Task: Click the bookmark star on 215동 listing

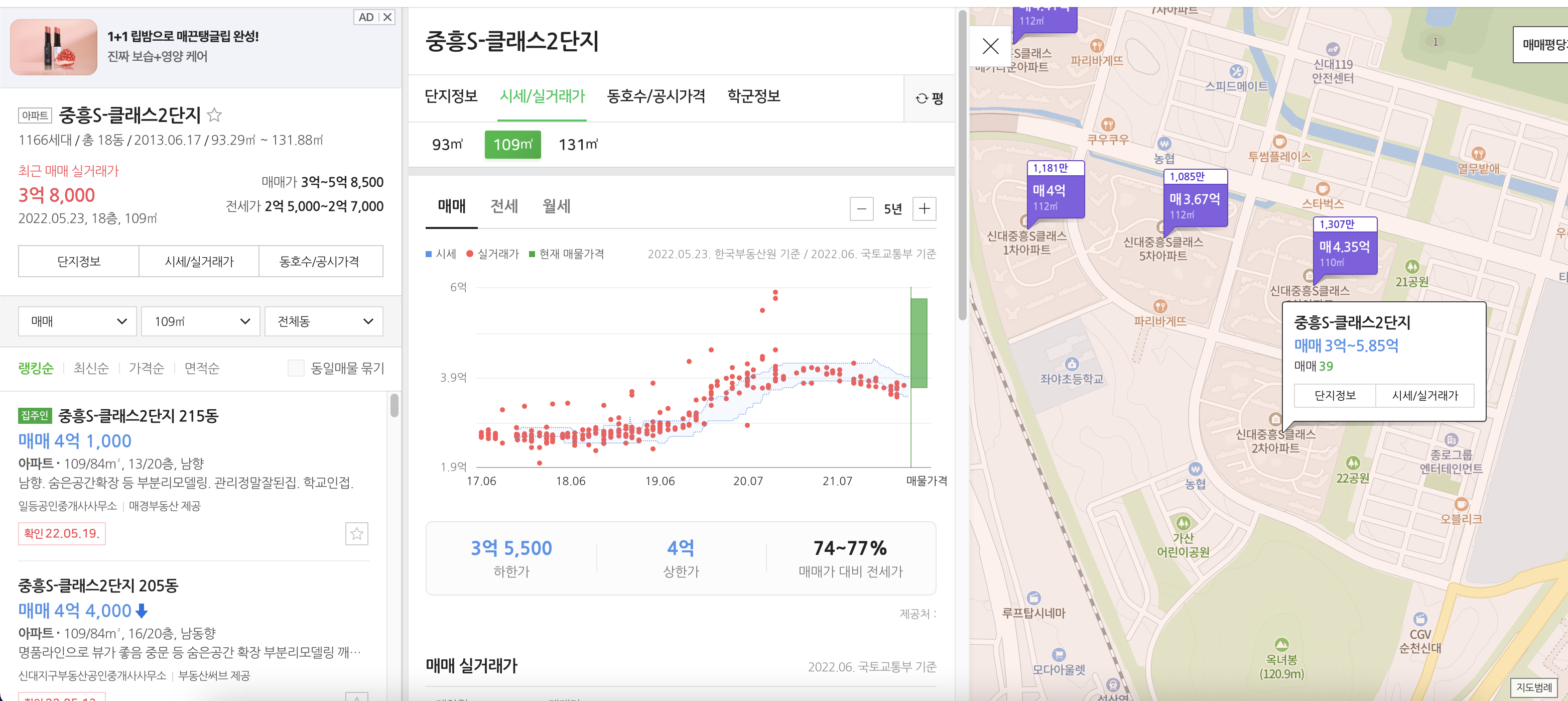Action: tap(358, 534)
